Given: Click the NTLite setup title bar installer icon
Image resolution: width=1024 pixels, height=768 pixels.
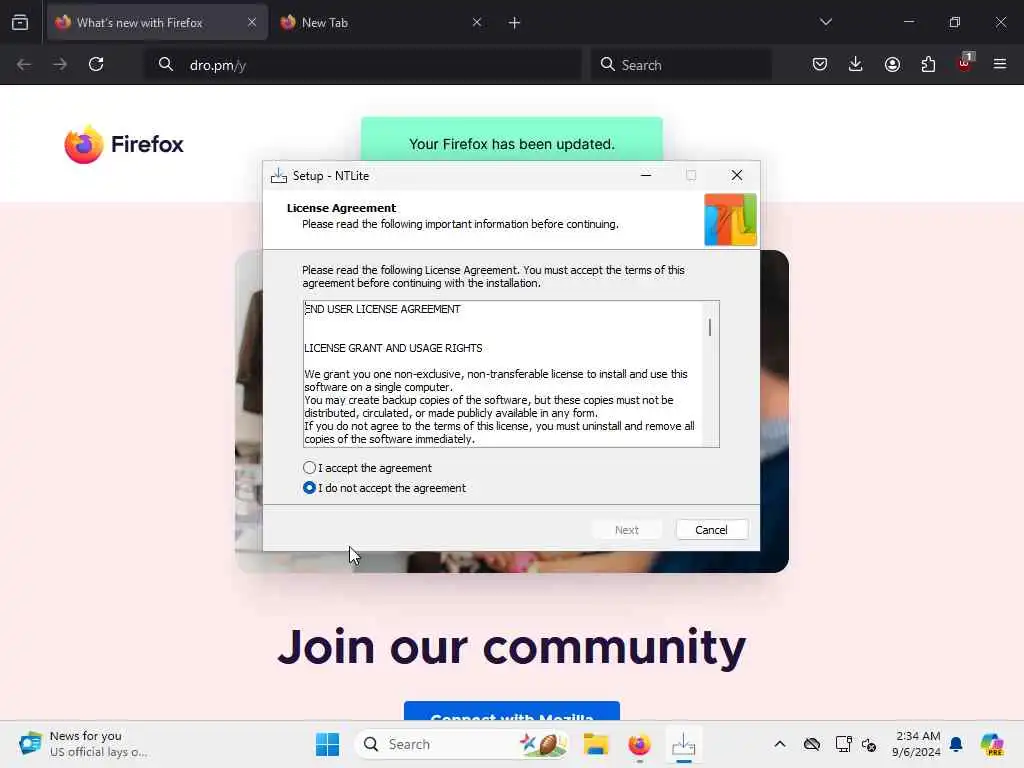Looking at the screenshot, I should coord(279,176).
